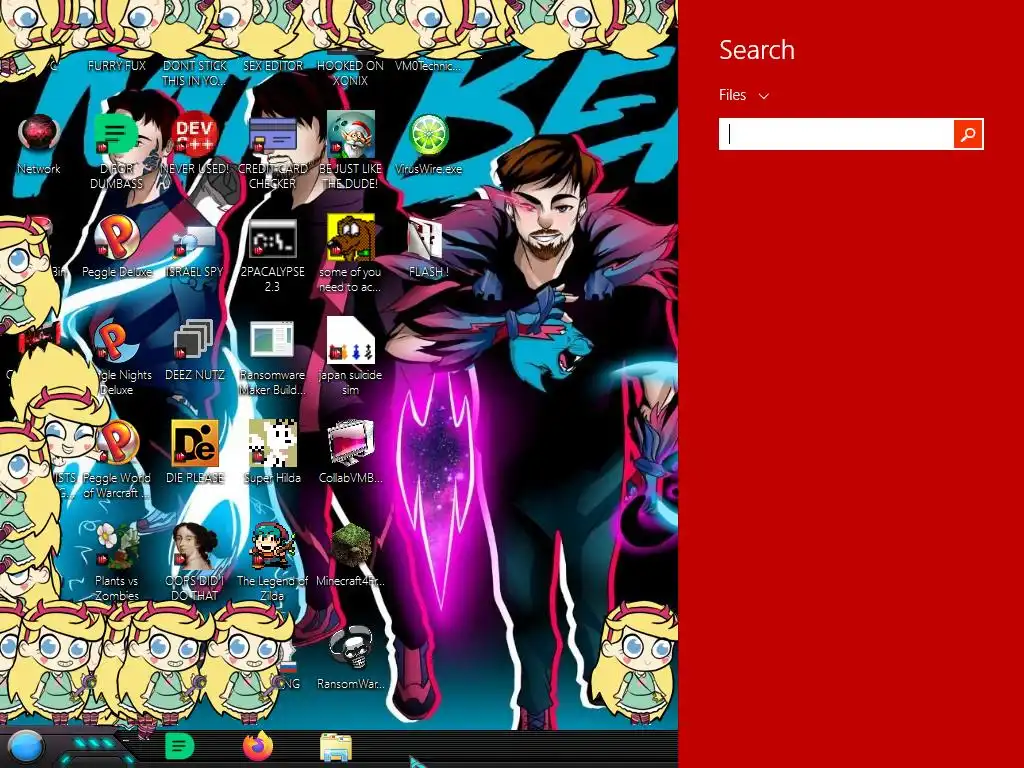Open Peggle World of Warcraft icon
The width and height of the screenshot is (1024, 768).
point(118,443)
